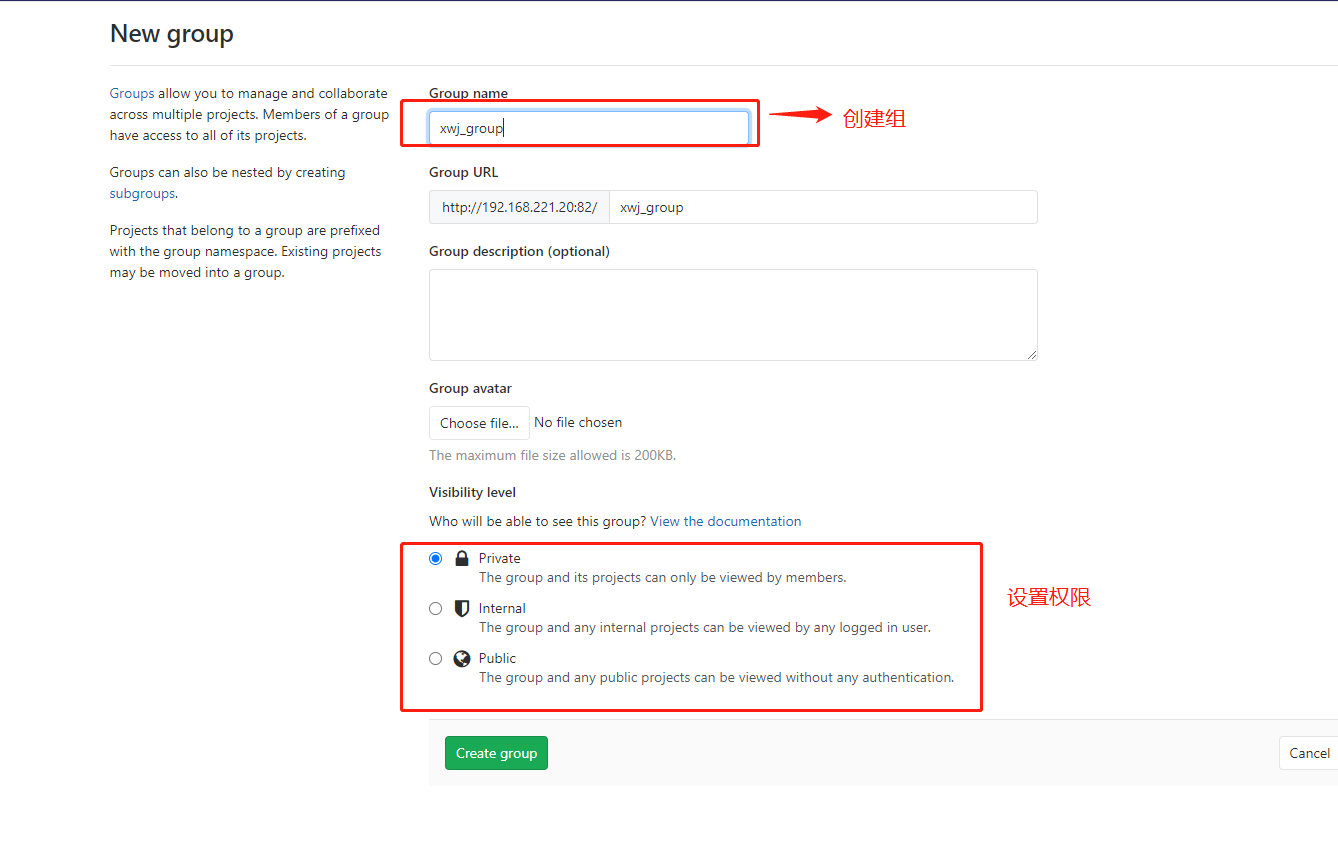Click the Create group button

click(496, 753)
